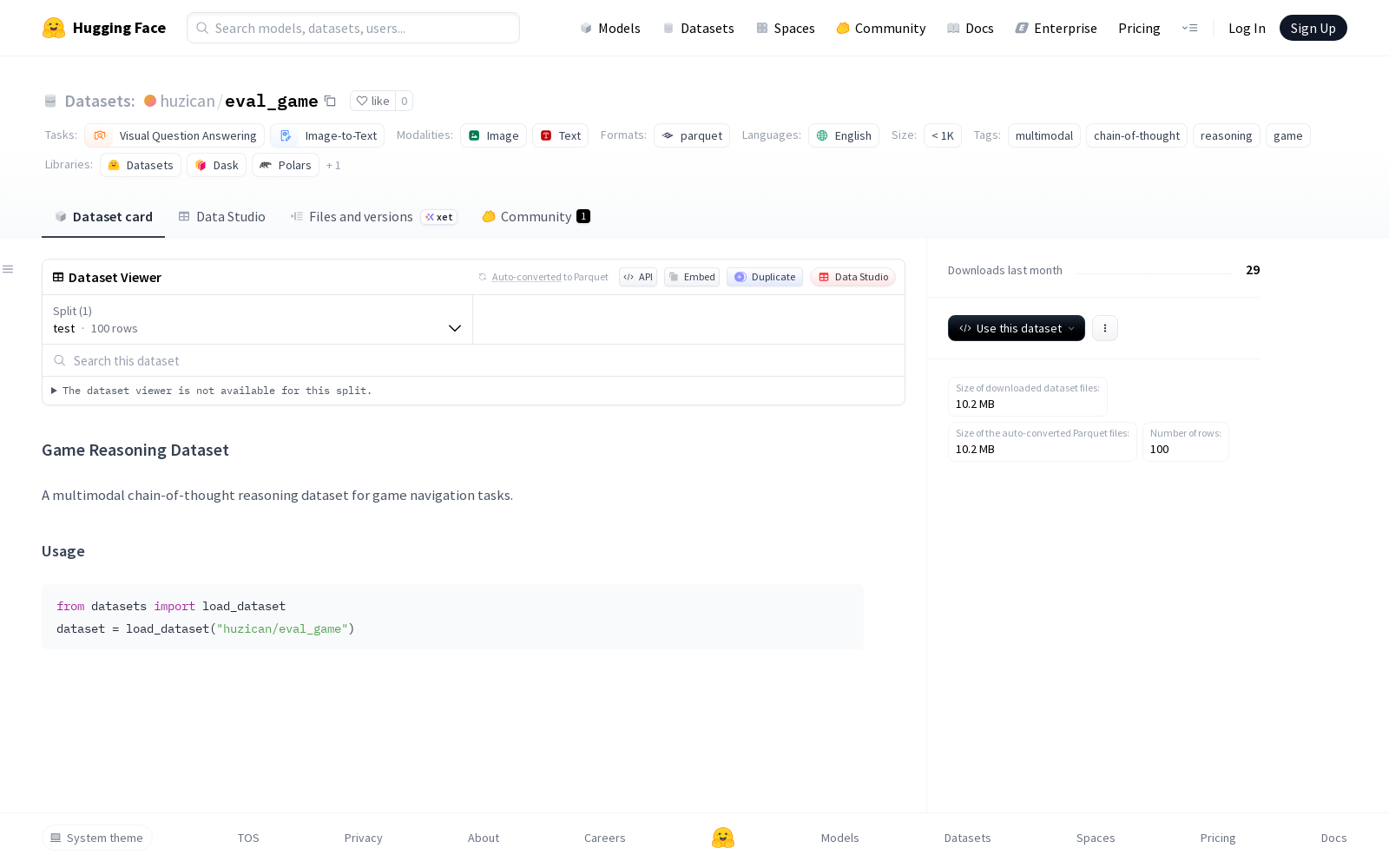Screen dimensions: 1389x868
Task: Click the Datasets library tag
Action: pos(141,165)
